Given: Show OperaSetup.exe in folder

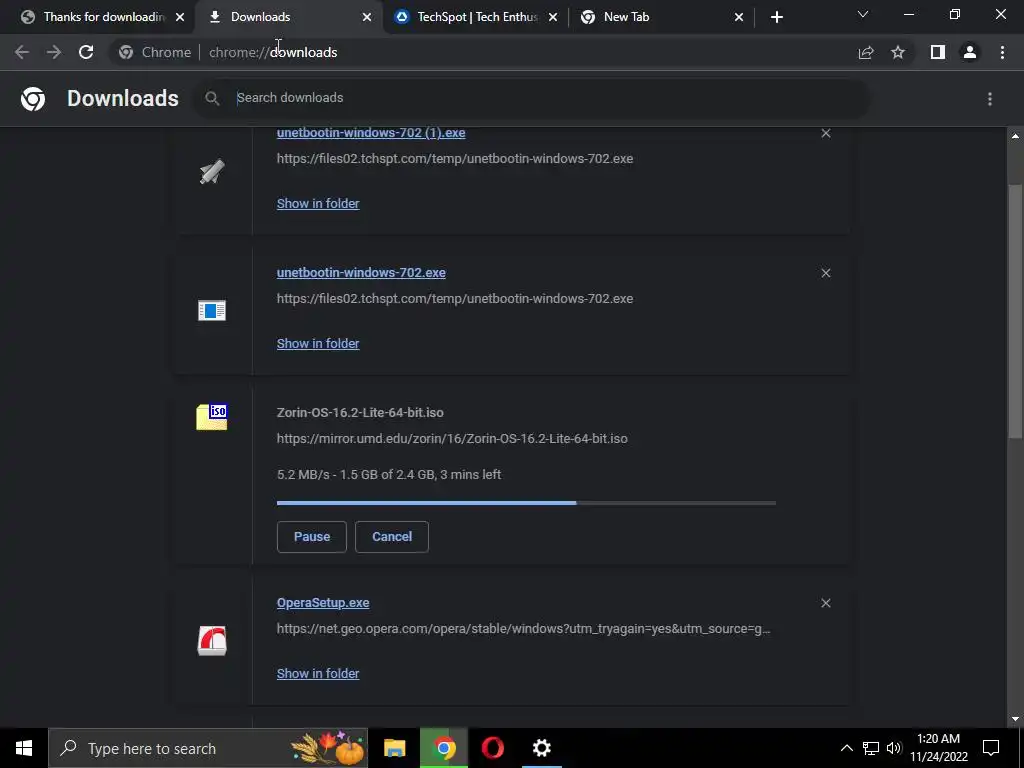Looking at the screenshot, I should pos(318,673).
